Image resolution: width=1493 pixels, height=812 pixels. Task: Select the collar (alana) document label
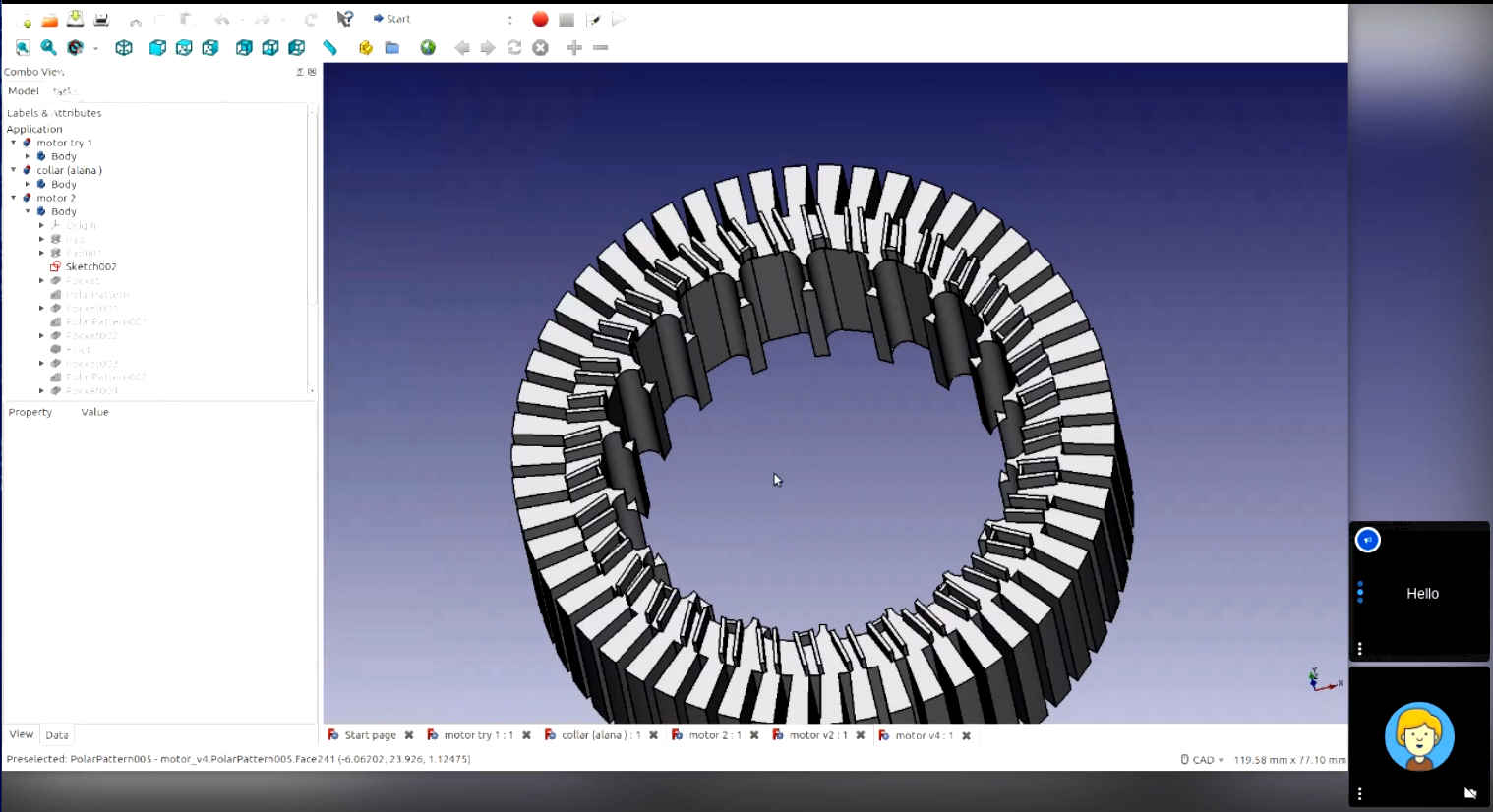[x=69, y=170]
